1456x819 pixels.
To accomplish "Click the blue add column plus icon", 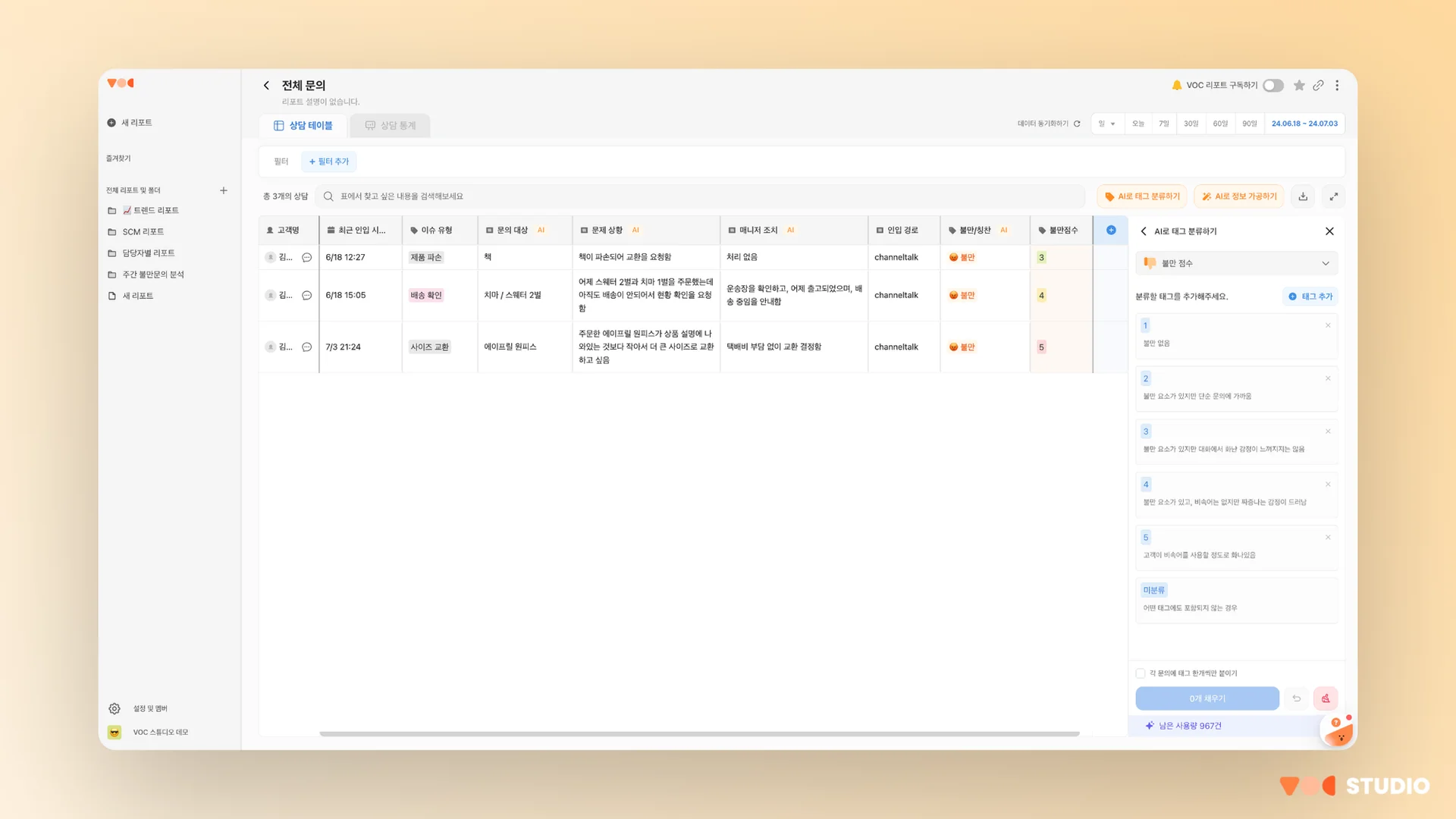I will coord(1111,230).
